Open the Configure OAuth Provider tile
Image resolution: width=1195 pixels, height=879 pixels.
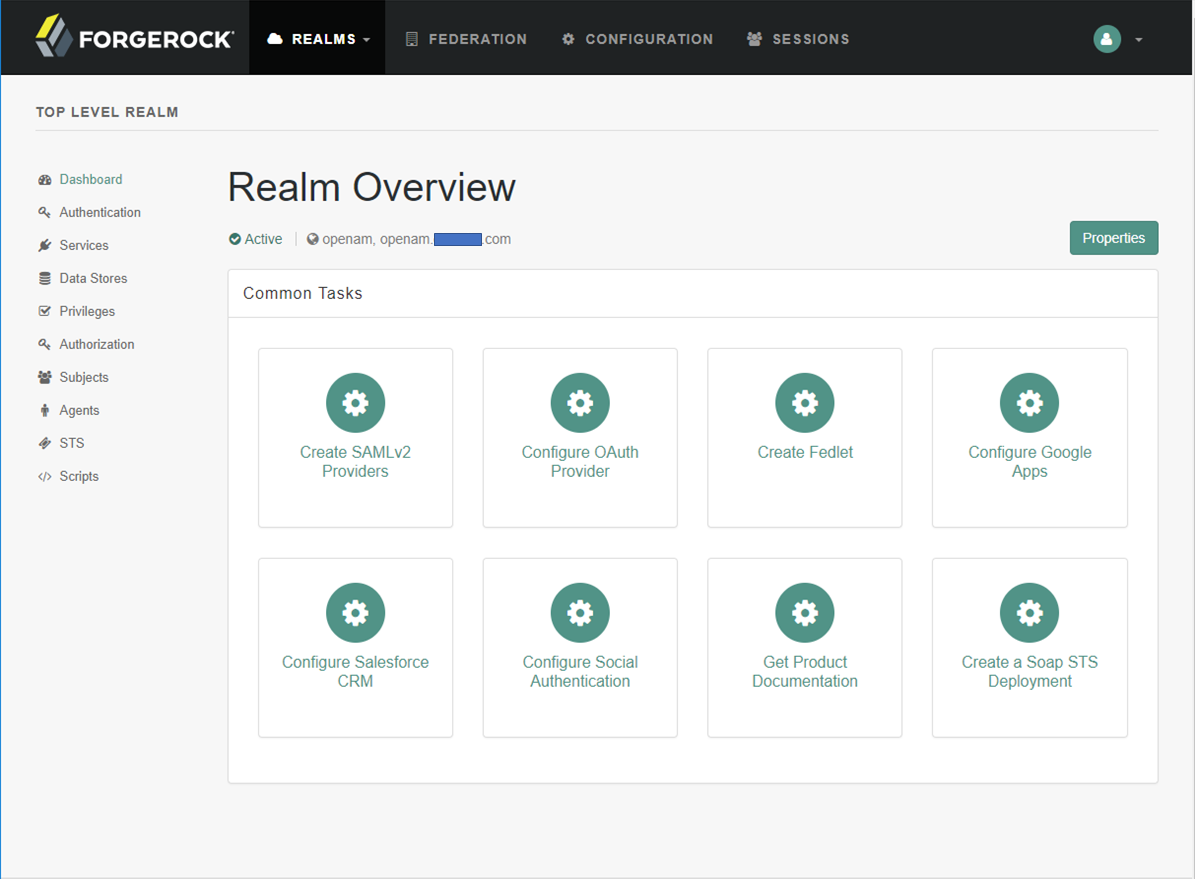coord(580,437)
